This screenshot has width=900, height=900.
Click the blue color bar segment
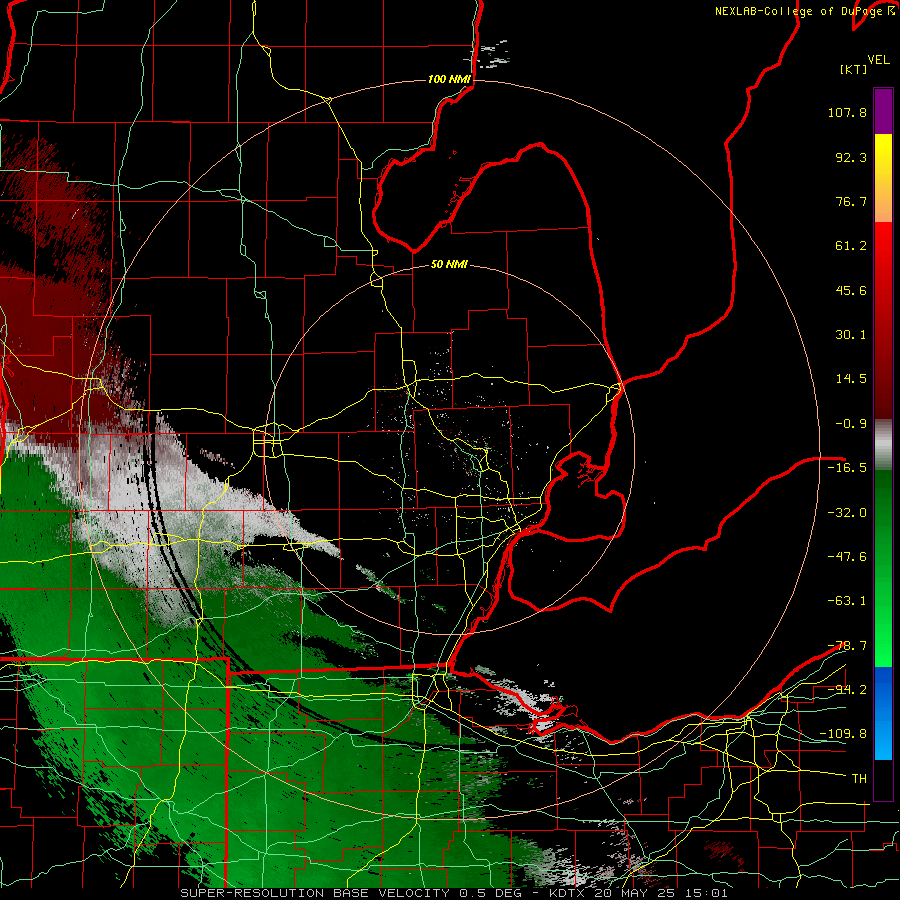point(883,713)
